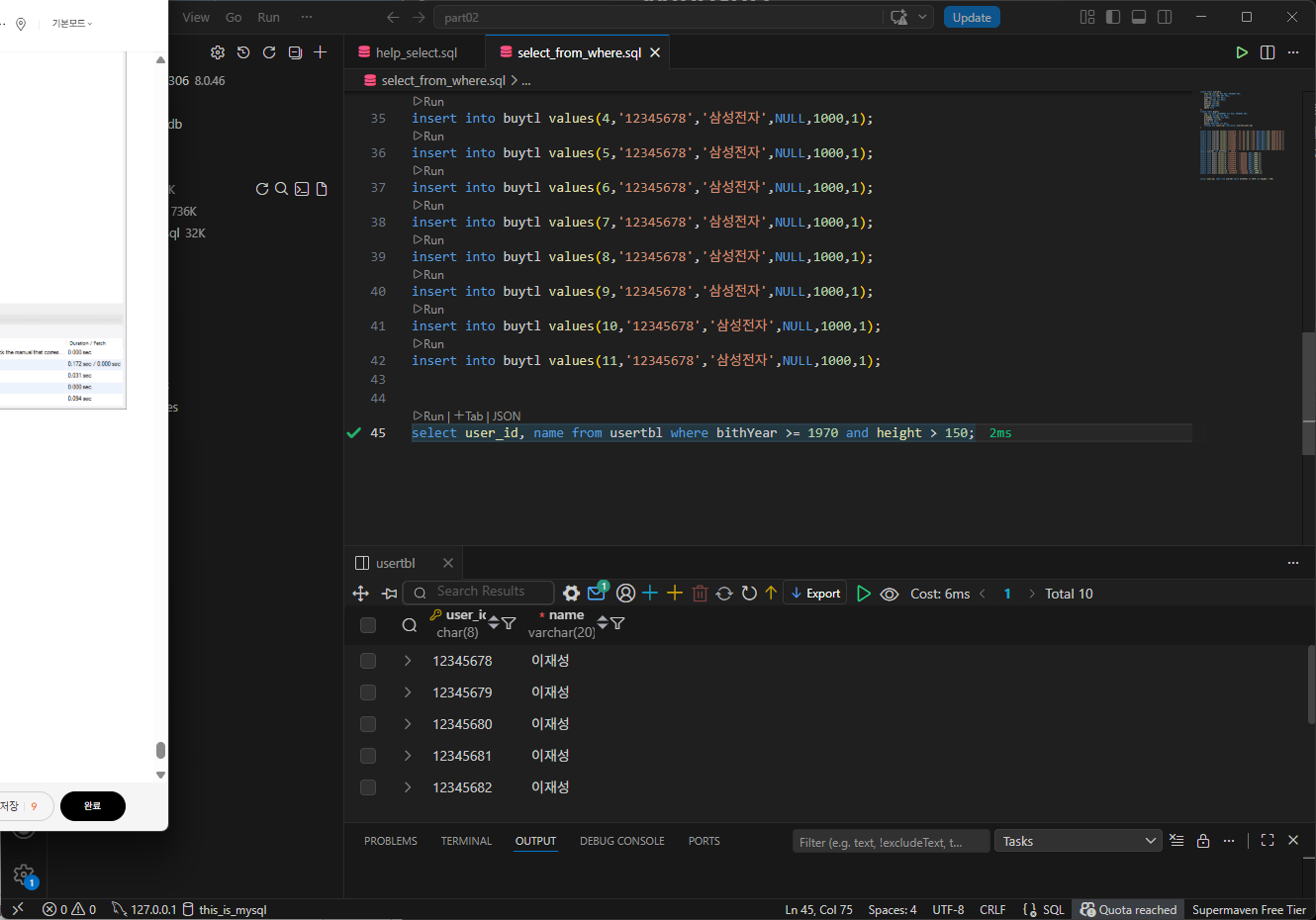Sort the name column arrows
1316x920 pixels.
pyautogui.click(x=603, y=623)
